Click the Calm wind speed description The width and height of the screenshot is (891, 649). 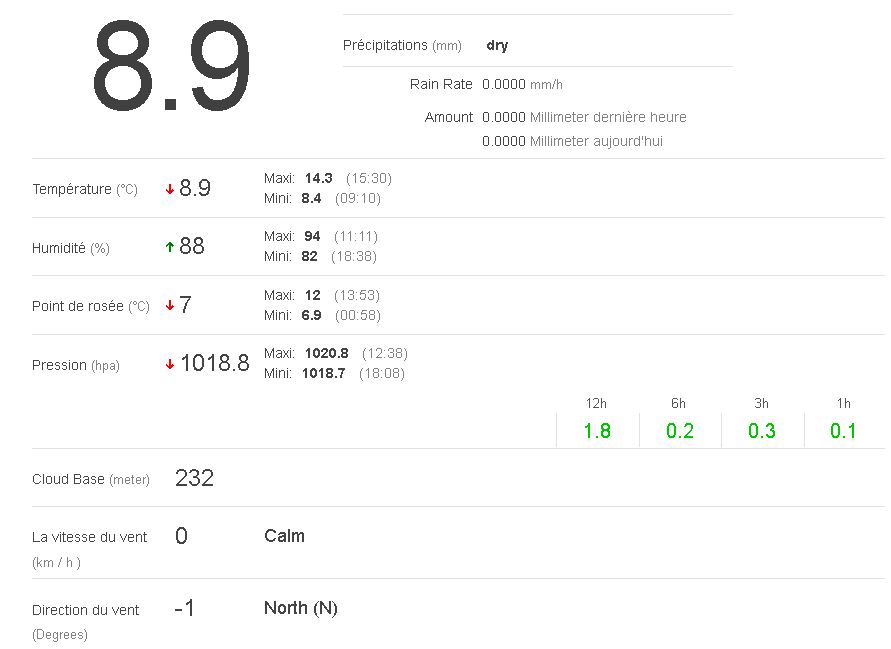click(284, 536)
